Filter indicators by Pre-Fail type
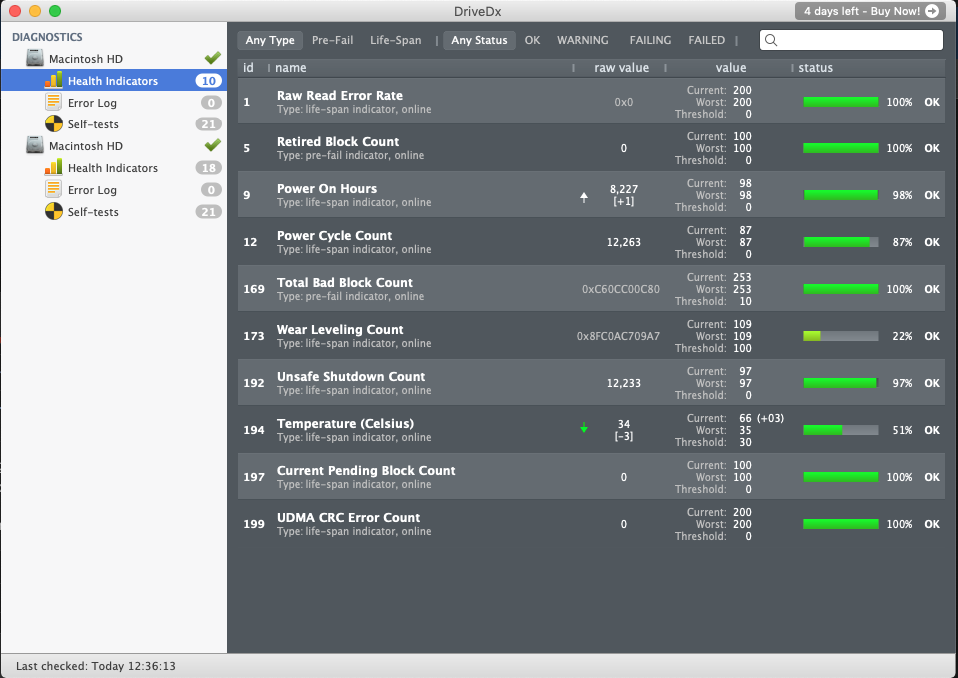 (332, 40)
